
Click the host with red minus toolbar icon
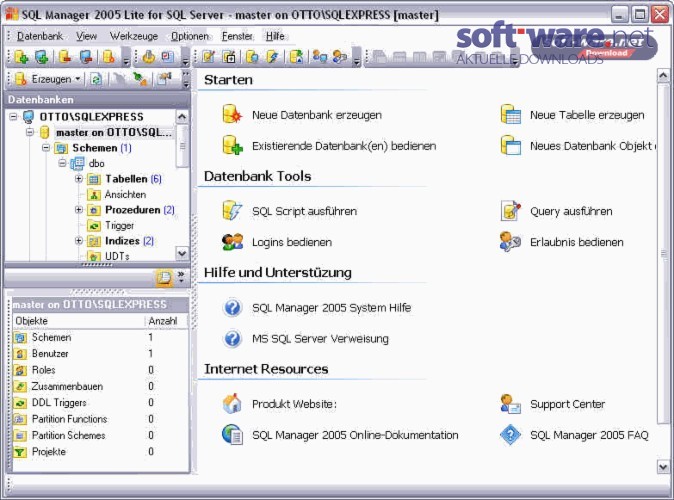[x=86, y=57]
